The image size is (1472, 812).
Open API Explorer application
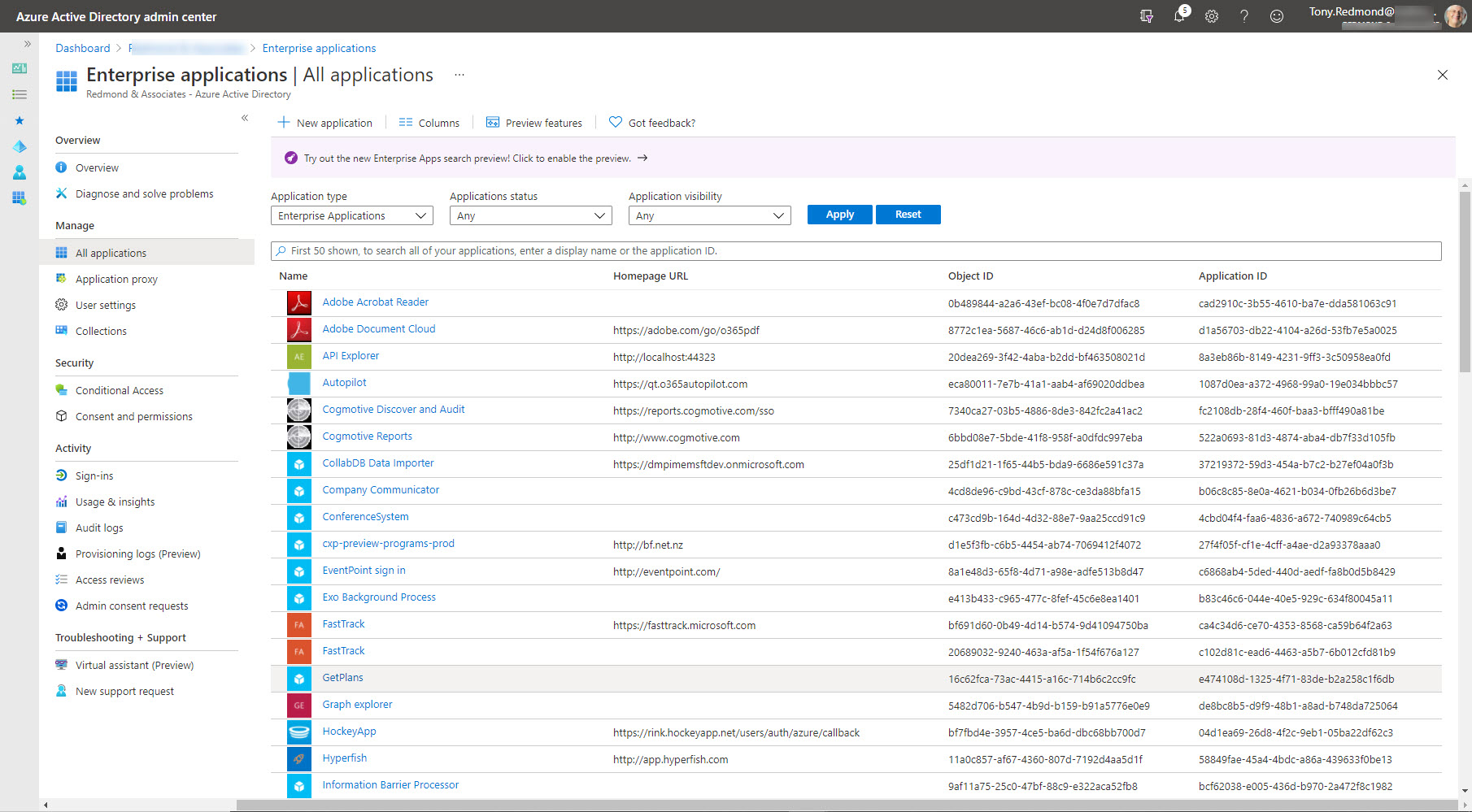pos(351,355)
